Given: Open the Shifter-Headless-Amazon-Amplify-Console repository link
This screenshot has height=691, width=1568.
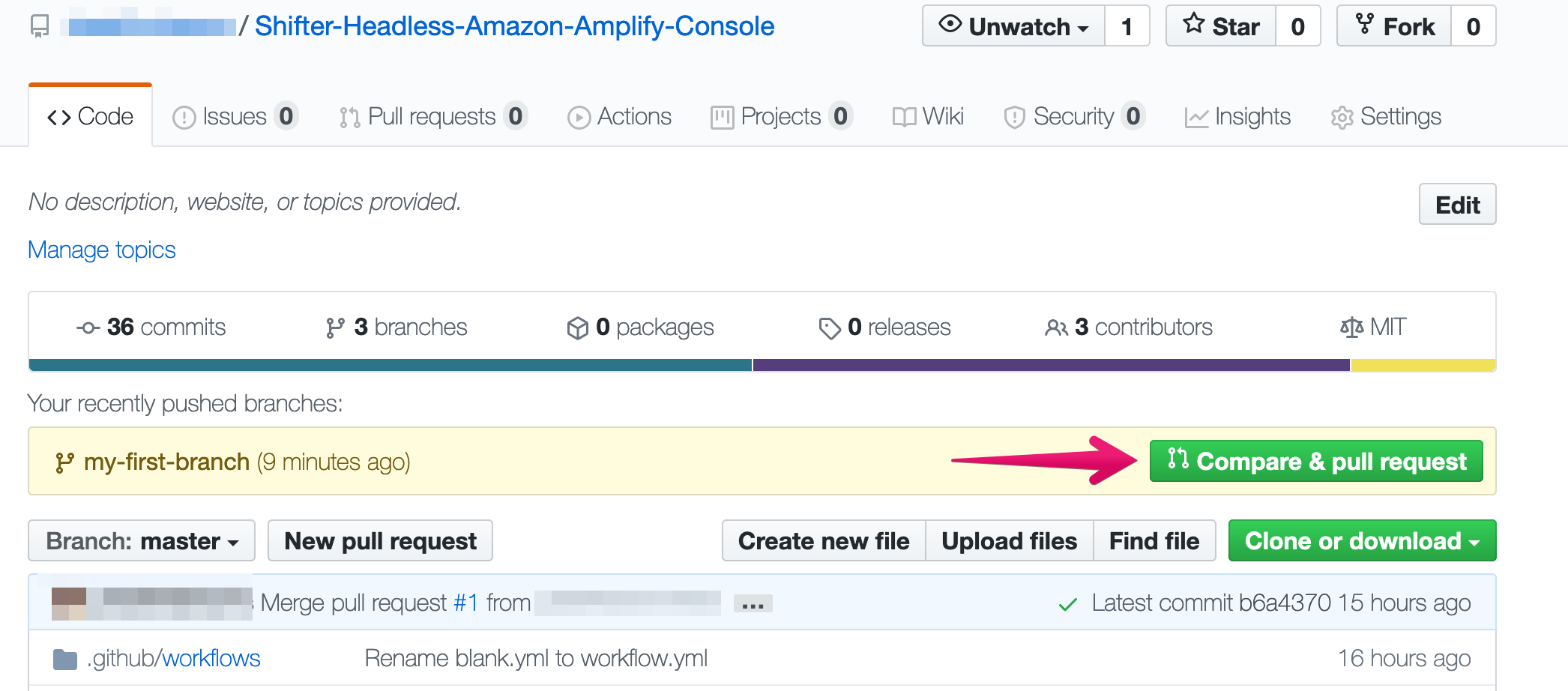Looking at the screenshot, I should click(514, 26).
